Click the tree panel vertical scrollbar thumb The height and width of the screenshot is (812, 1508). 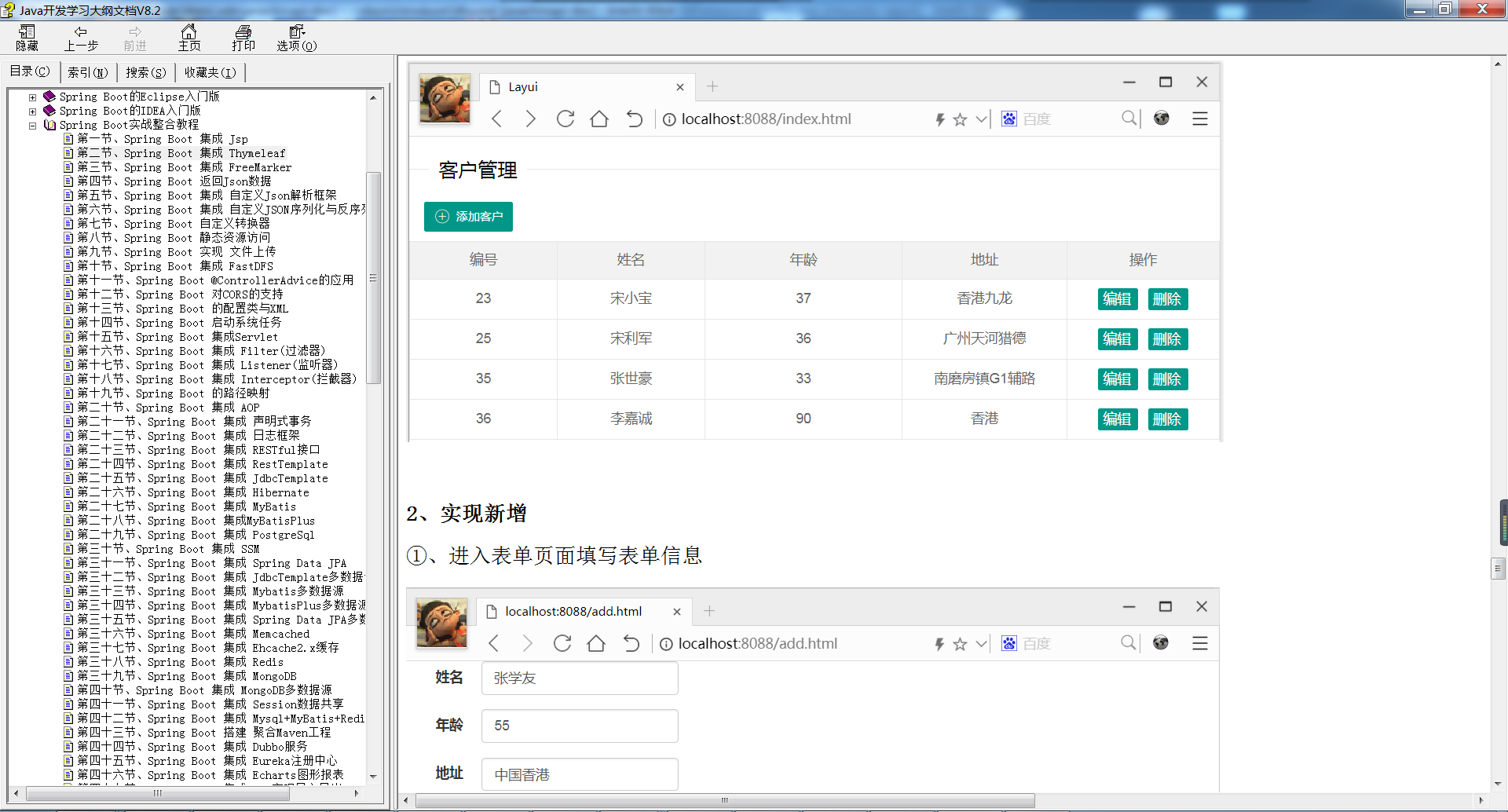pos(373,278)
